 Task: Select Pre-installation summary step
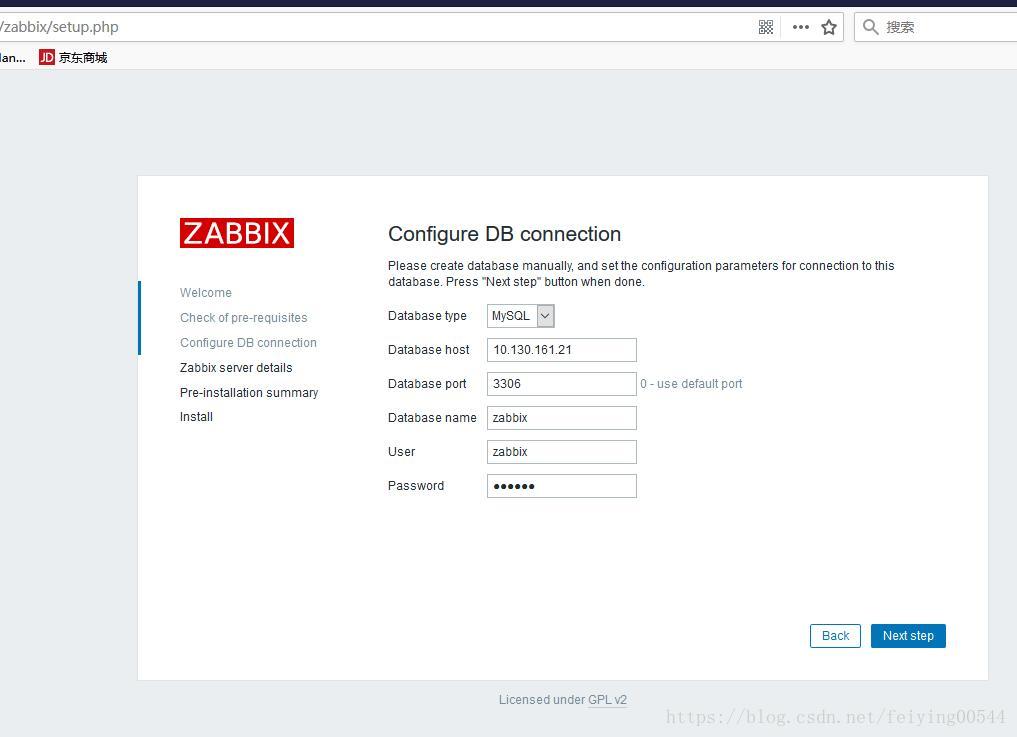(x=249, y=393)
